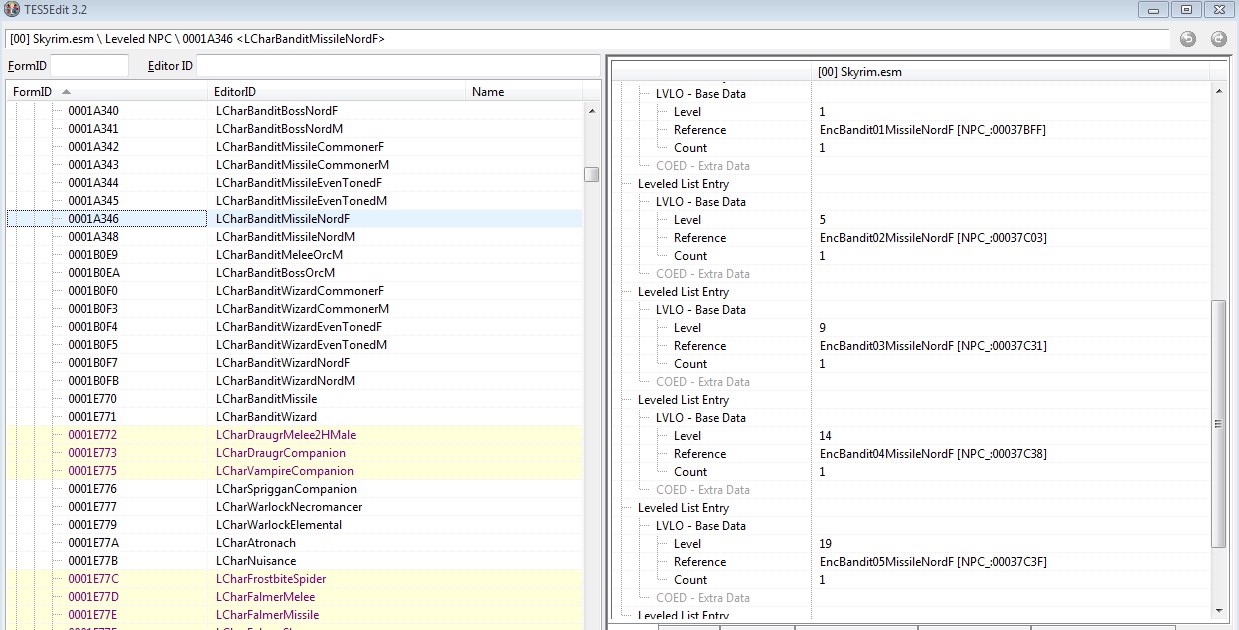Image resolution: width=1239 pixels, height=630 pixels.
Task: Click the [00] Skyrim.esm column header
Action: point(1010,72)
